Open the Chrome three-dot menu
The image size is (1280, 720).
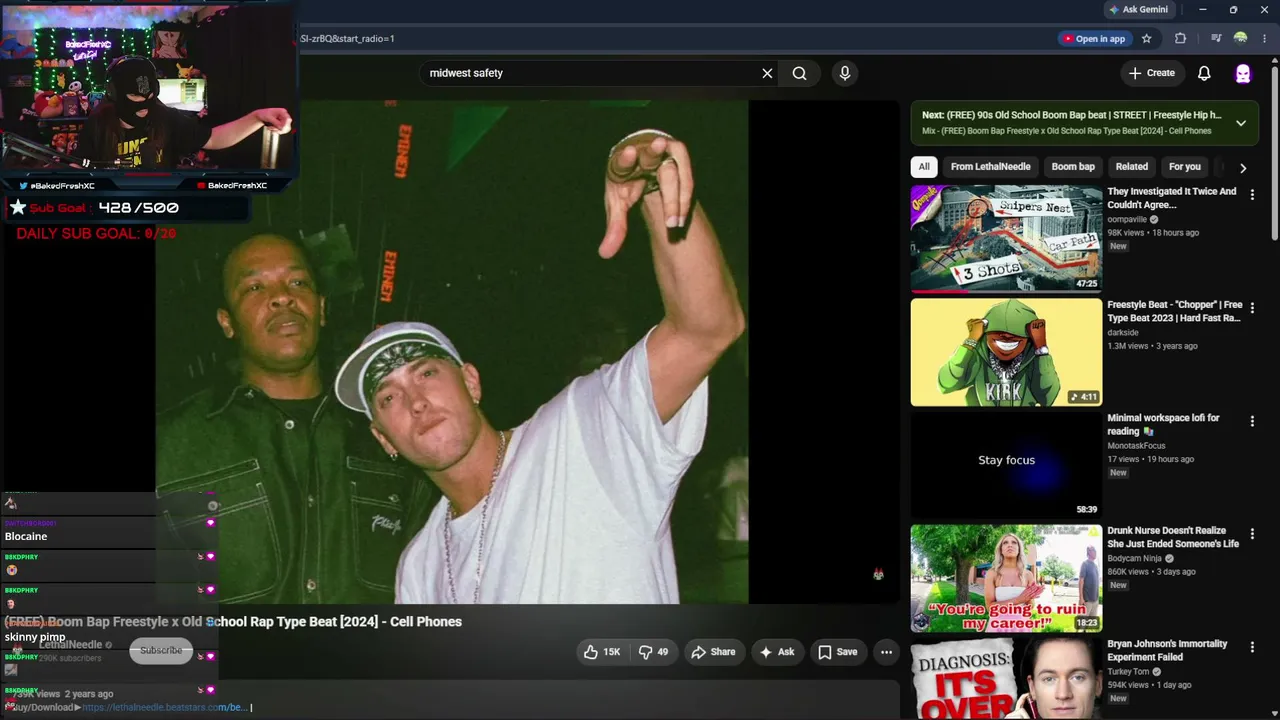pyautogui.click(x=1265, y=39)
